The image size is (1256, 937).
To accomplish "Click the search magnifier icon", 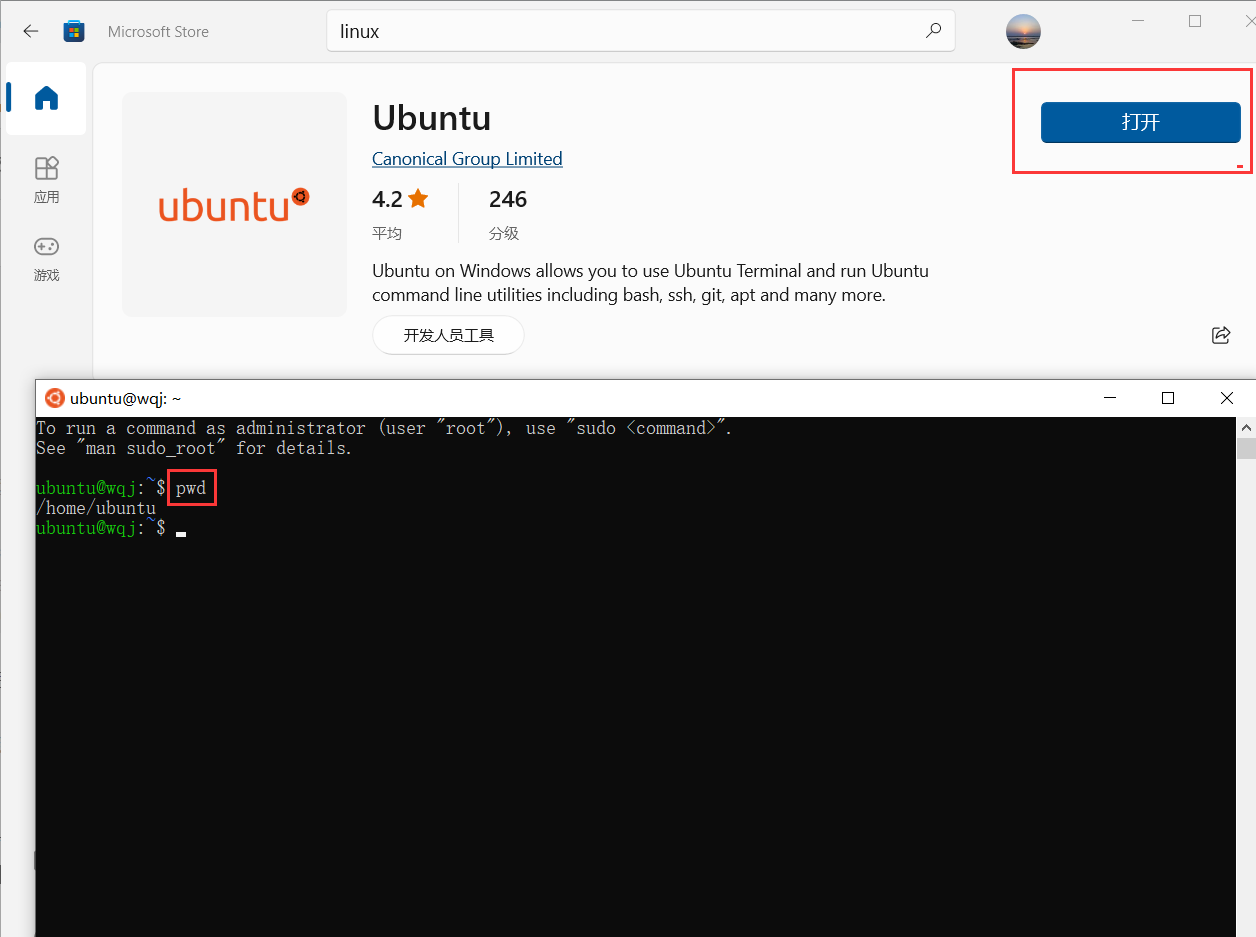I will tap(933, 31).
